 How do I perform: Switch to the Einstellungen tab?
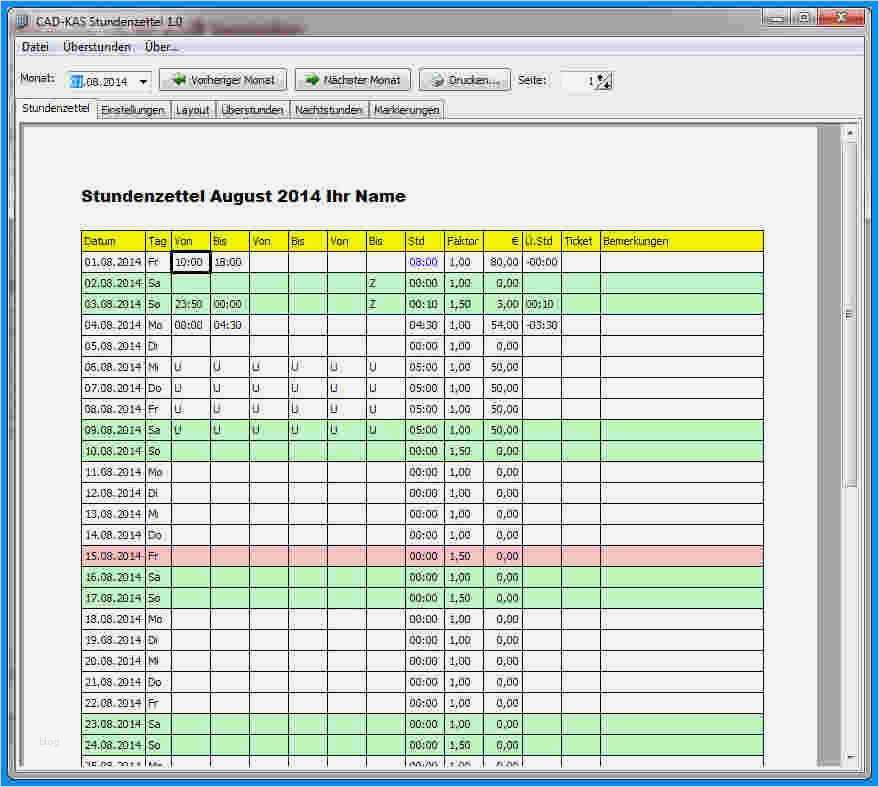pyautogui.click(x=132, y=110)
